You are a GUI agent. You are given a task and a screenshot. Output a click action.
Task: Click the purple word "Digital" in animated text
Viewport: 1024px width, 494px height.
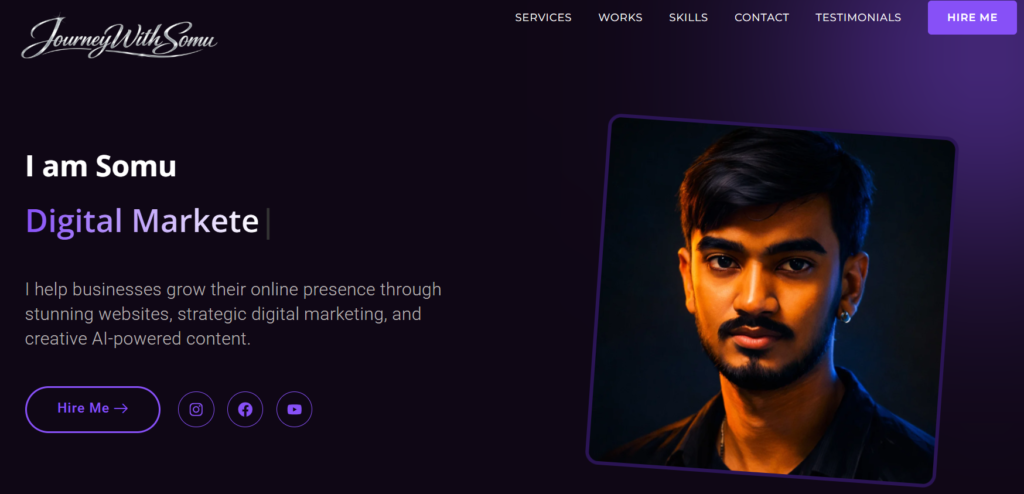pos(74,222)
